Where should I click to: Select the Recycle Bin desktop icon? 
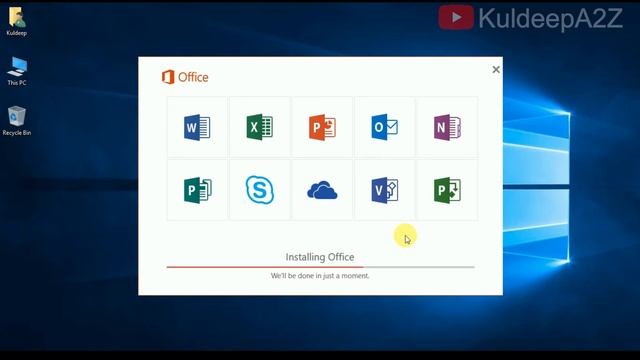point(17,121)
